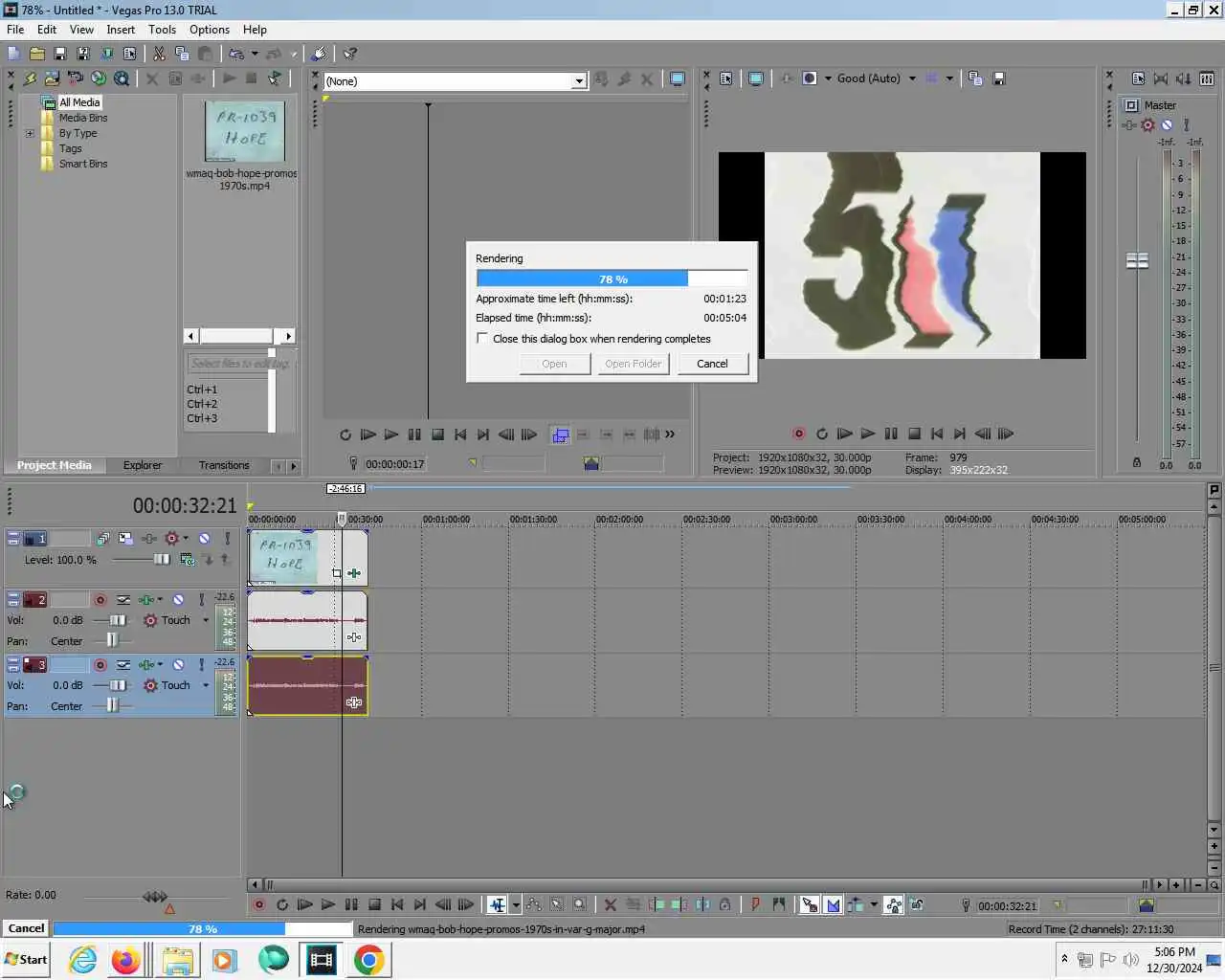Screen dimensions: 1225x980
Task: Click the Copy toolbar icon
Action: point(182,54)
